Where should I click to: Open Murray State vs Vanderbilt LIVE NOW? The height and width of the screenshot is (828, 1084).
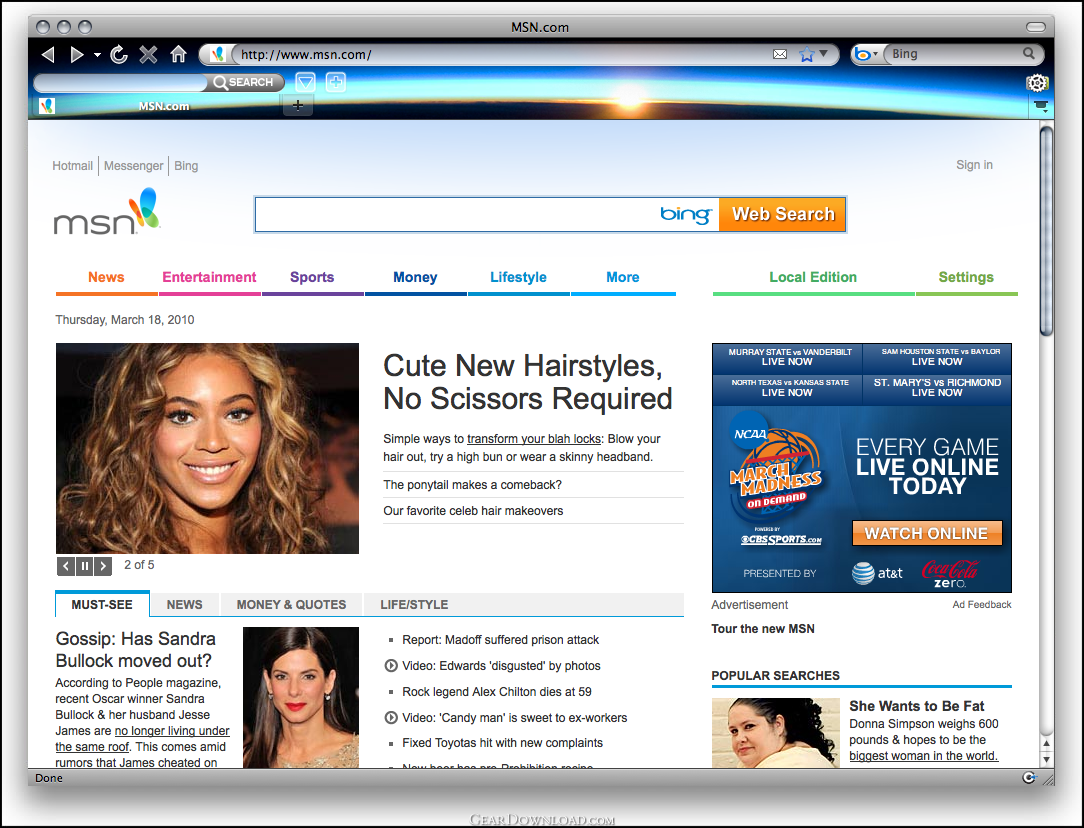(x=788, y=357)
